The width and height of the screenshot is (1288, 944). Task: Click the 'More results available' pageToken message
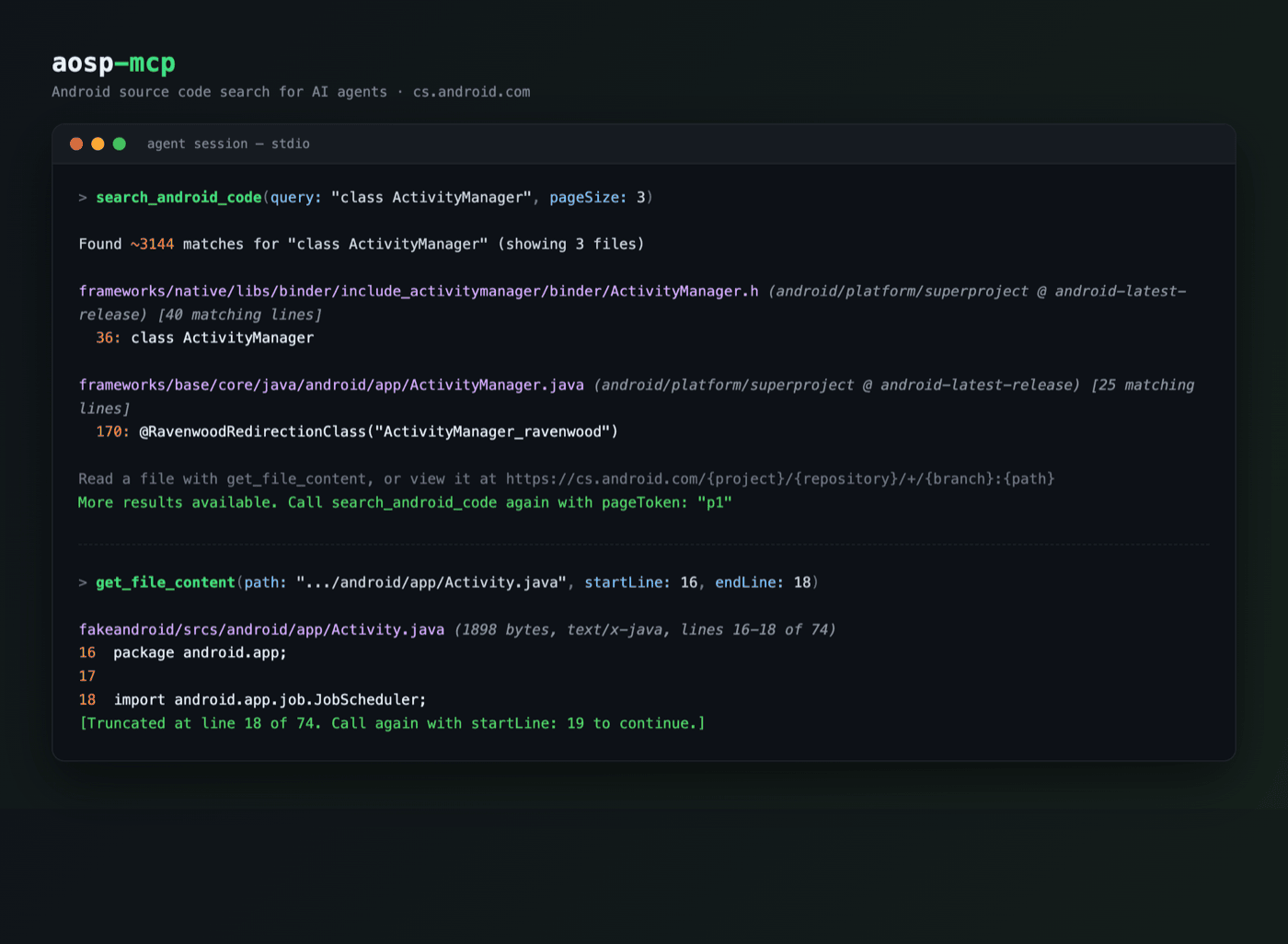[x=405, y=503]
